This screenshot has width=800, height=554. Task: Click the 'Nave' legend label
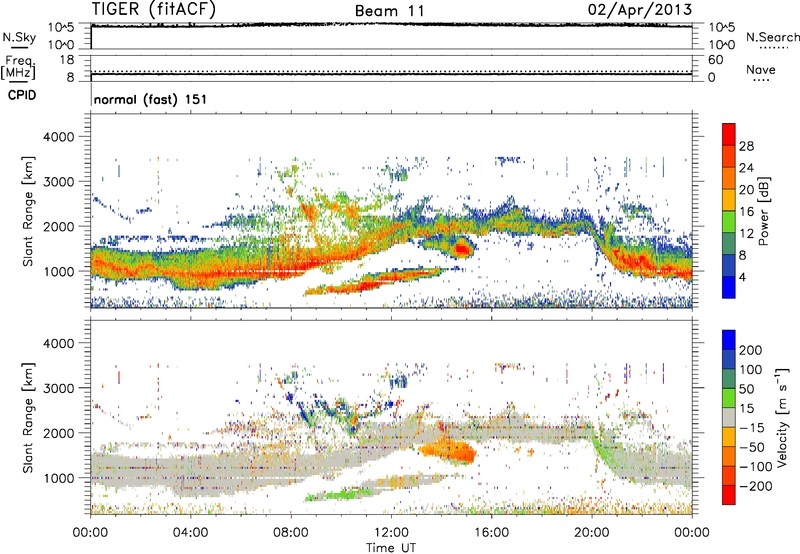(x=761, y=70)
